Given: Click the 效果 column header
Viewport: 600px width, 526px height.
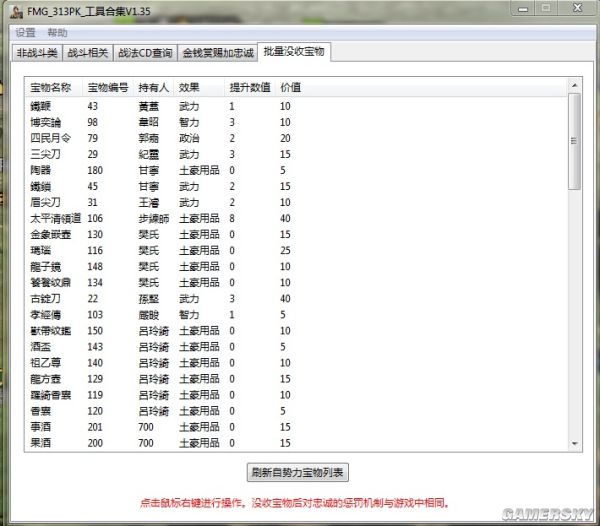Looking at the screenshot, I should click(x=199, y=88).
